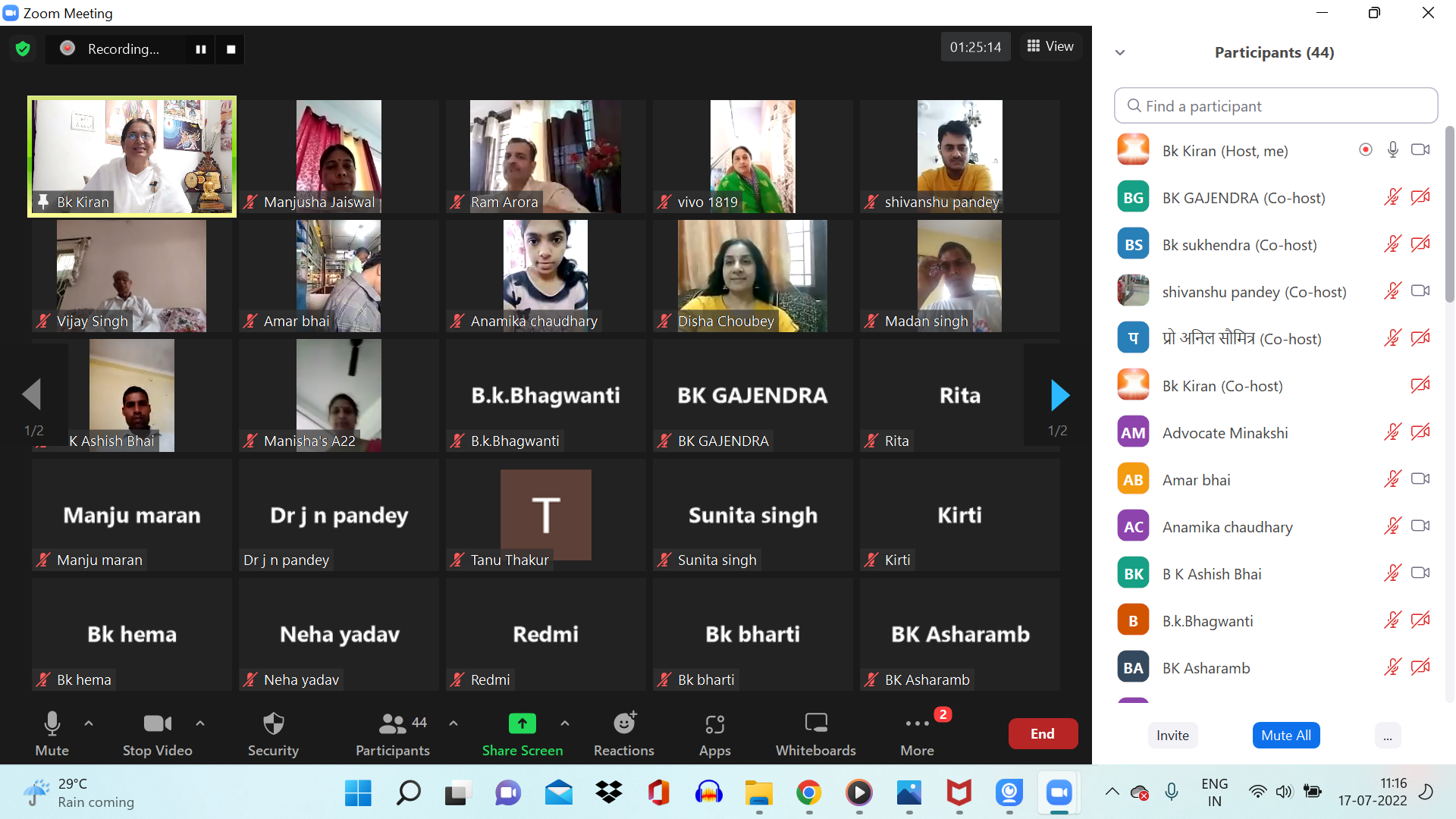Image resolution: width=1456 pixels, height=819 pixels.
Task: Click the Participants (44) panel title
Action: (x=1274, y=52)
